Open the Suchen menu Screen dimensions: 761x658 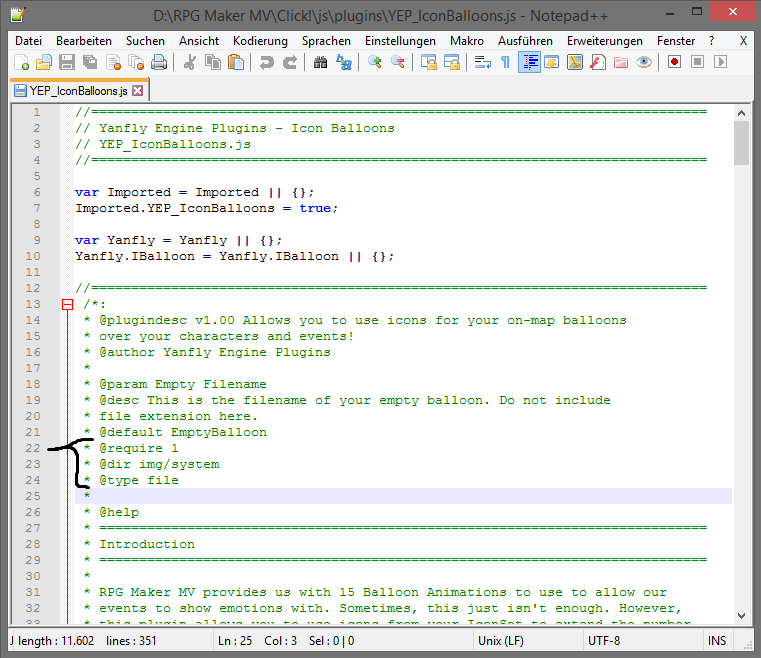pyautogui.click(x=145, y=41)
